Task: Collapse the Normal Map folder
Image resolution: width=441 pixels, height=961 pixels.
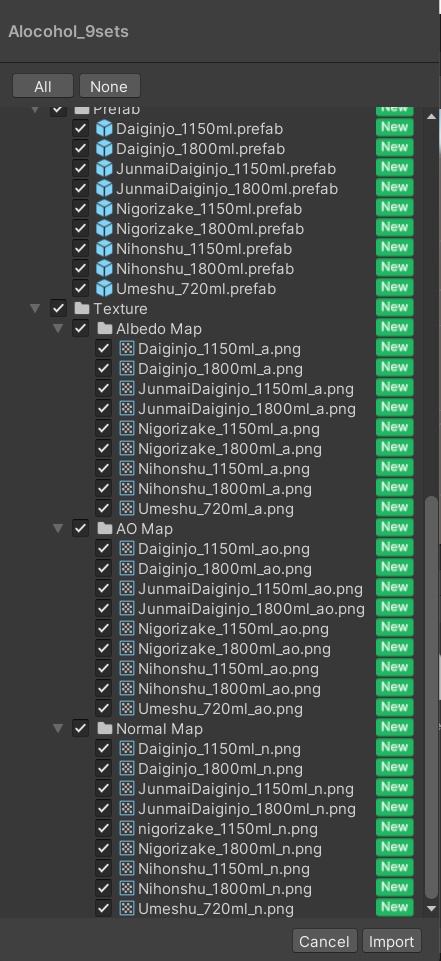Action: [58, 728]
